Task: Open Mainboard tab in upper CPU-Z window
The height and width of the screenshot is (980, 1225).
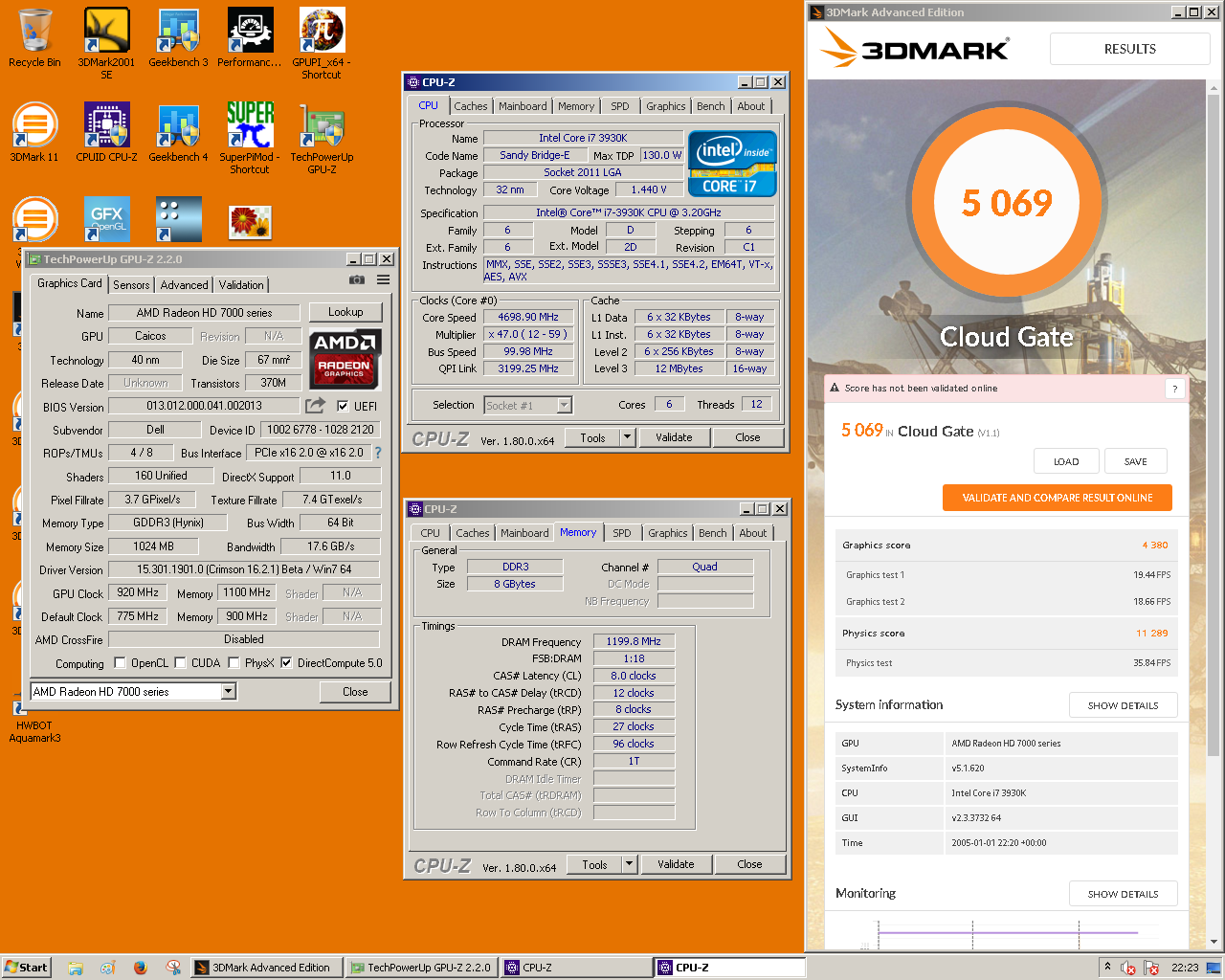Action: pos(523,106)
